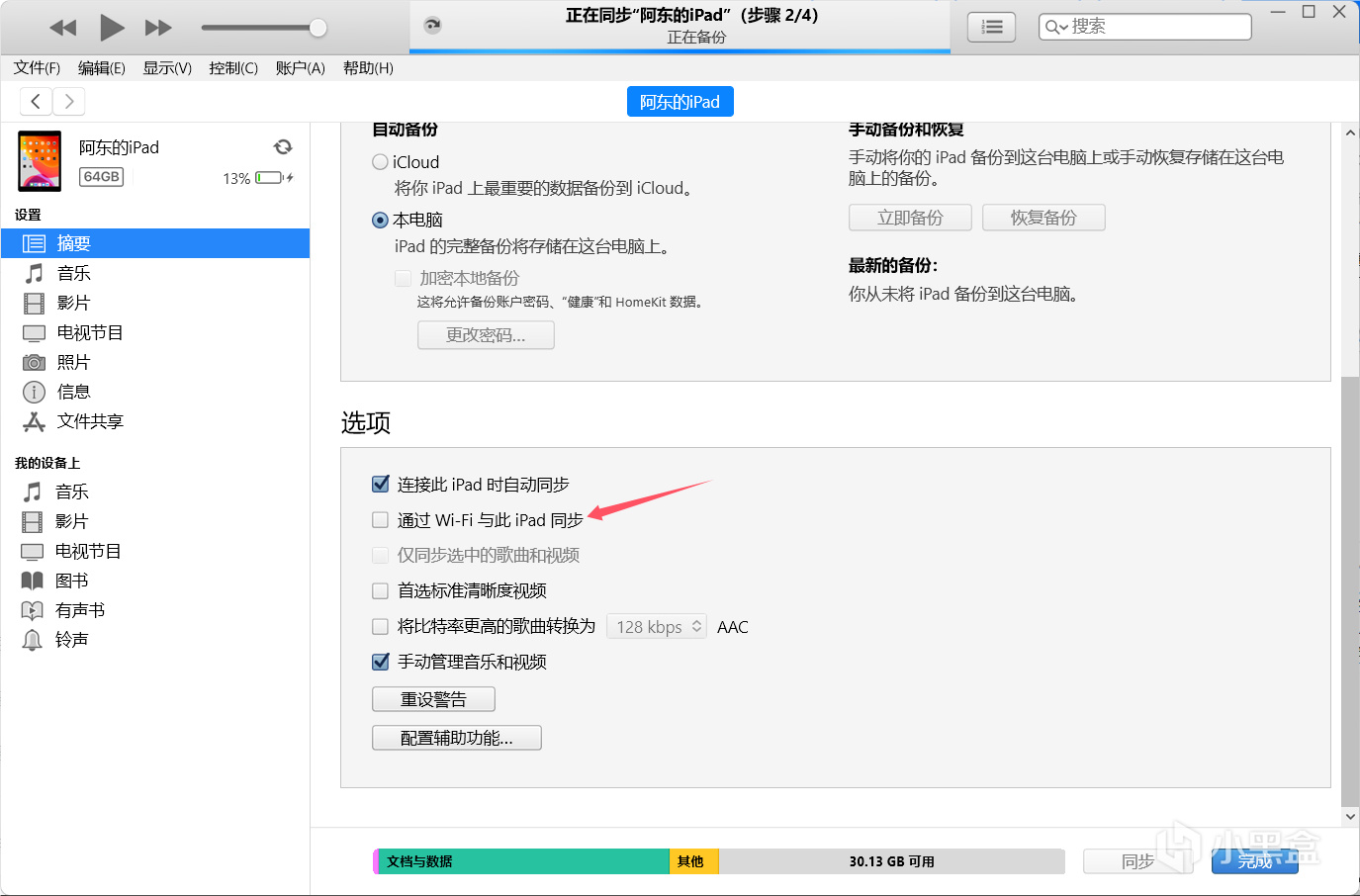Open the 帮助(H) menu

coord(368,68)
